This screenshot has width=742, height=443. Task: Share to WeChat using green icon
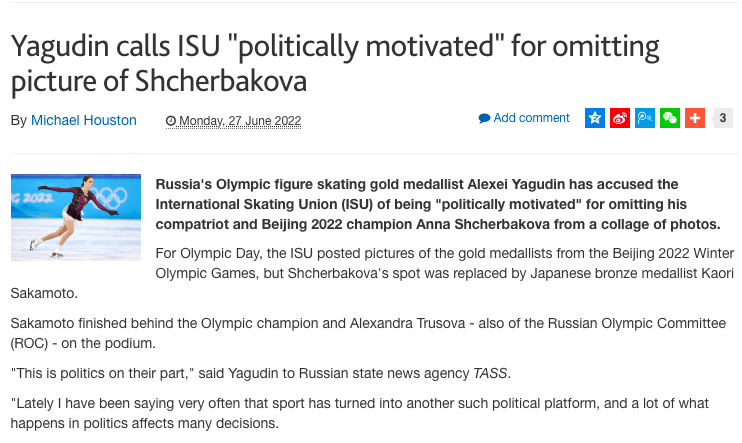(x=670, y=118)
